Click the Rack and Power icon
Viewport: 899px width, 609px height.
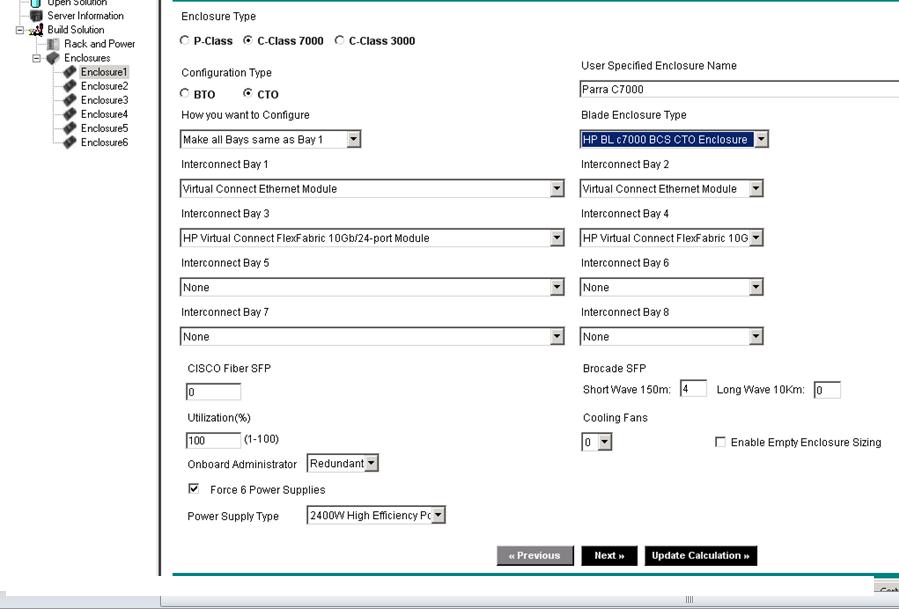point(53,44)
